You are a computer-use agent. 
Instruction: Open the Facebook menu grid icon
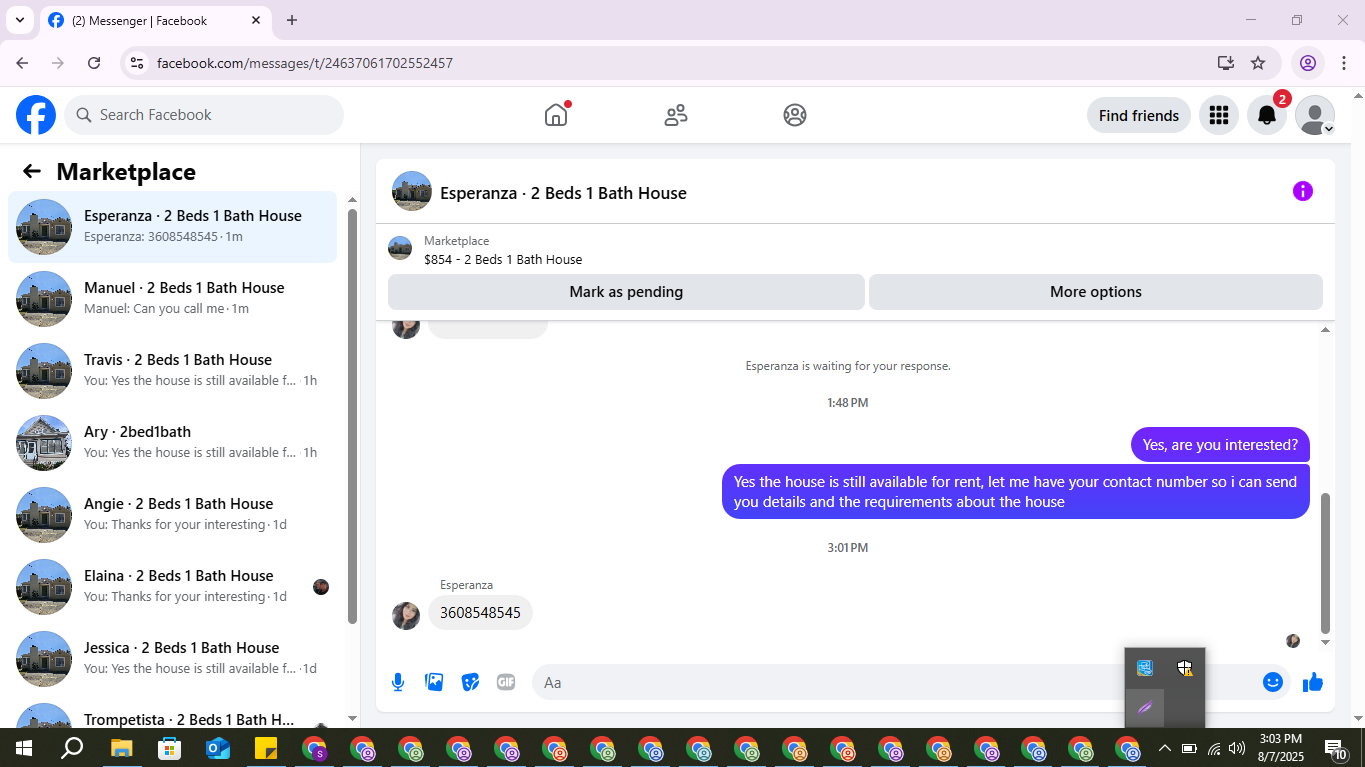pos(1218,115)
